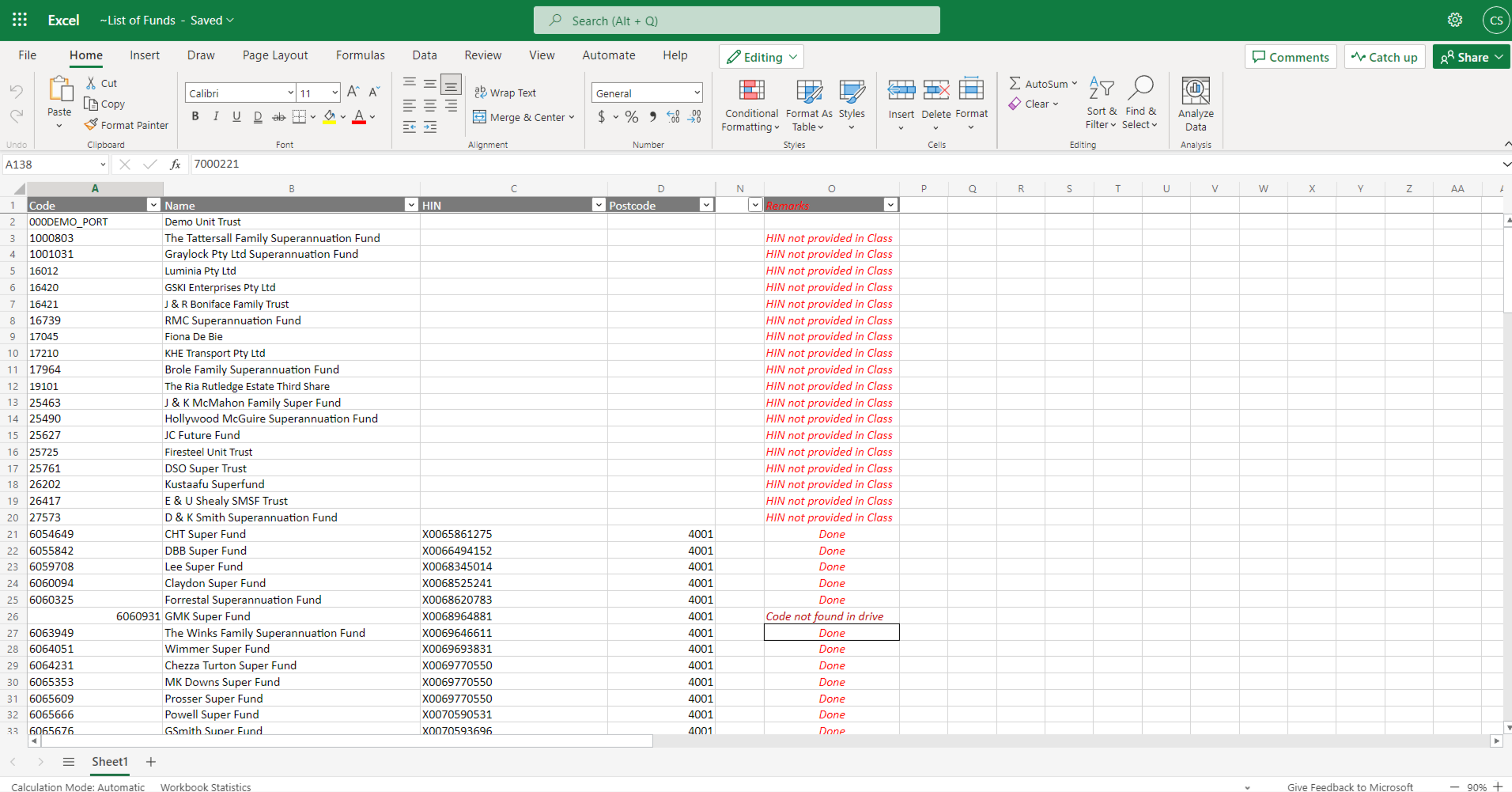The width and height of the screenshot is (1512, 792).
Task: Click into the Search box
Action: pyautogui.click(x=736, y=21)
